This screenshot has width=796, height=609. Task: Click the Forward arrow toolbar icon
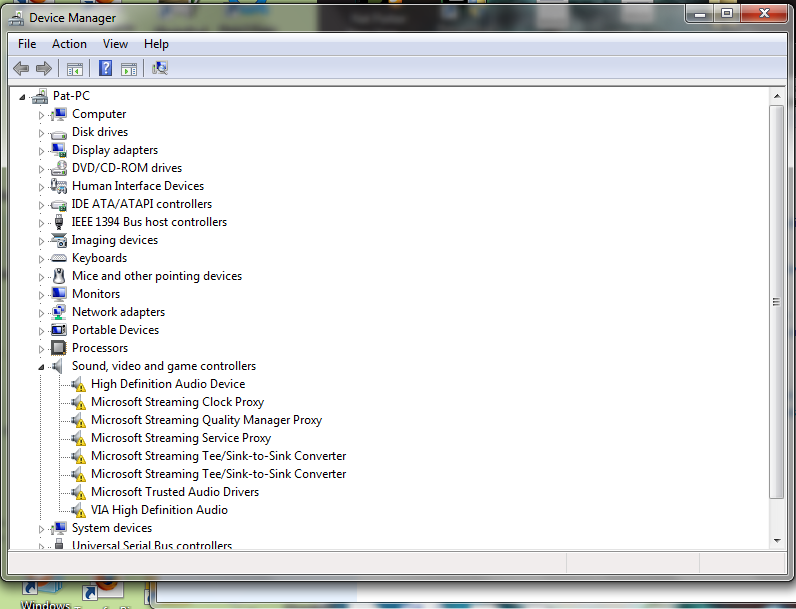[44, 68]
